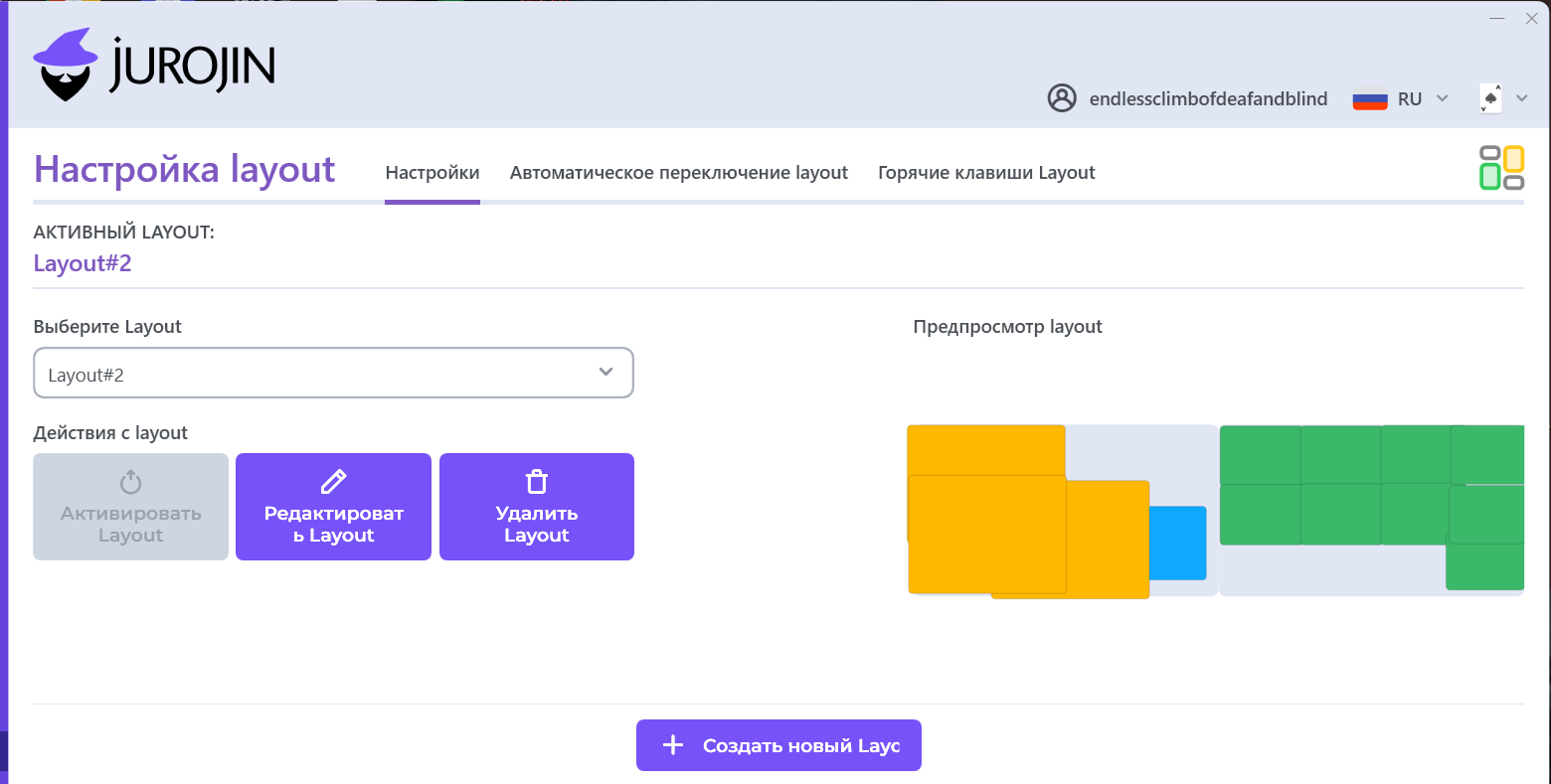
Task: Click the playing card spade icon
Action: [1490, 98]
